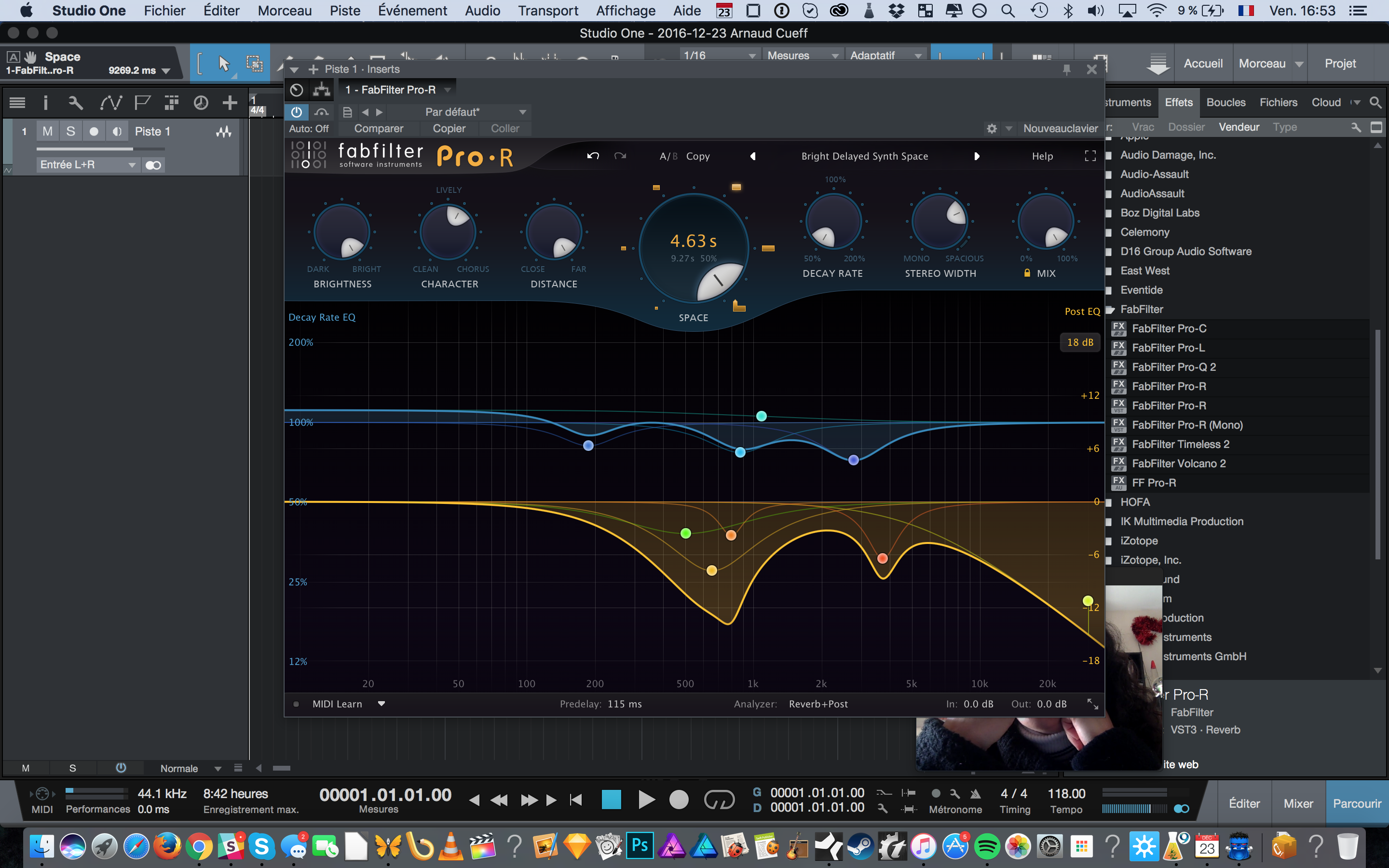Click the Undo arrow in FabFilter Pro-R header
1389x868 pixels.
click(x=594, y=156)
